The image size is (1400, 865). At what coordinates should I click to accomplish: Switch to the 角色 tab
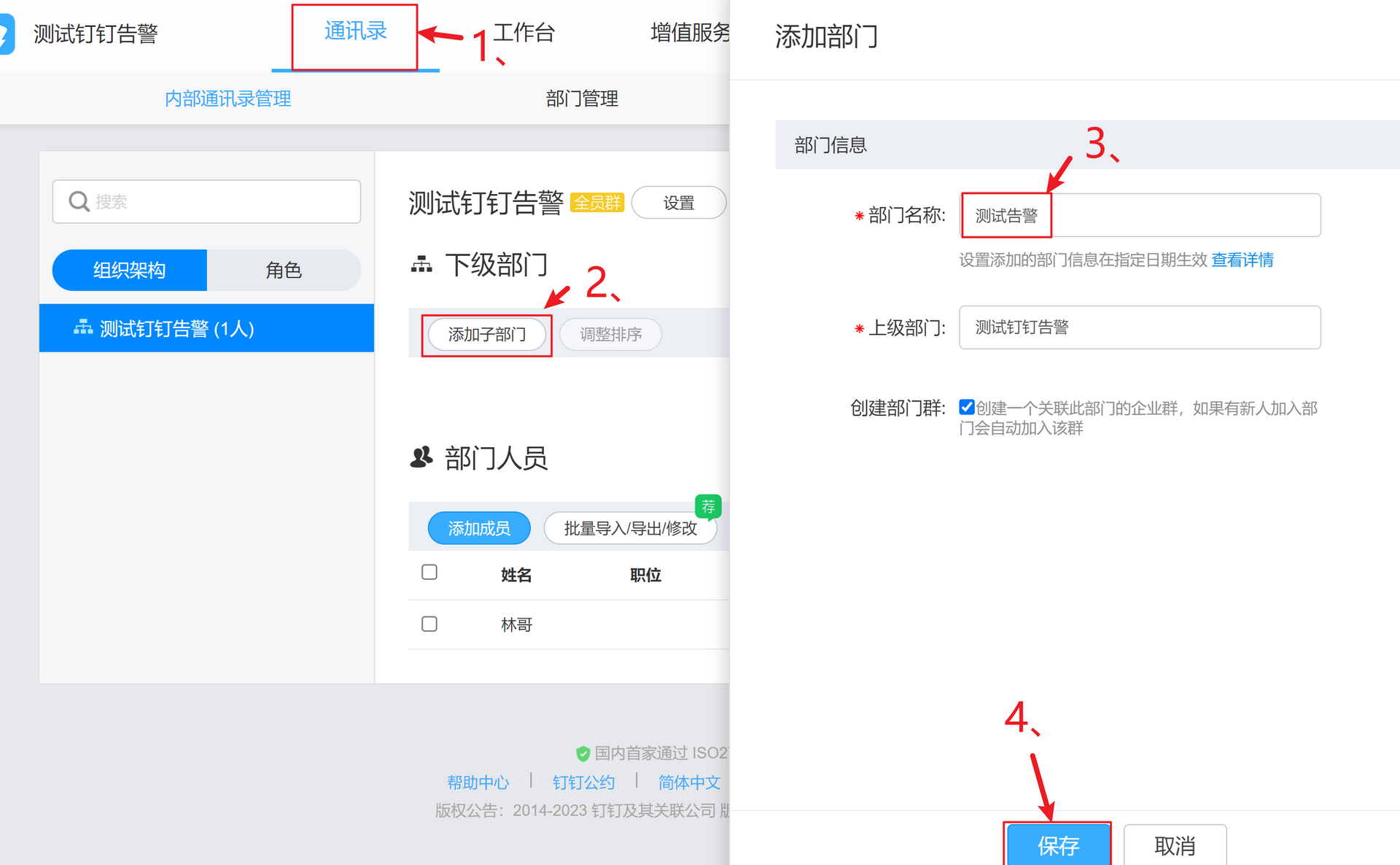(x=284, y=271)
